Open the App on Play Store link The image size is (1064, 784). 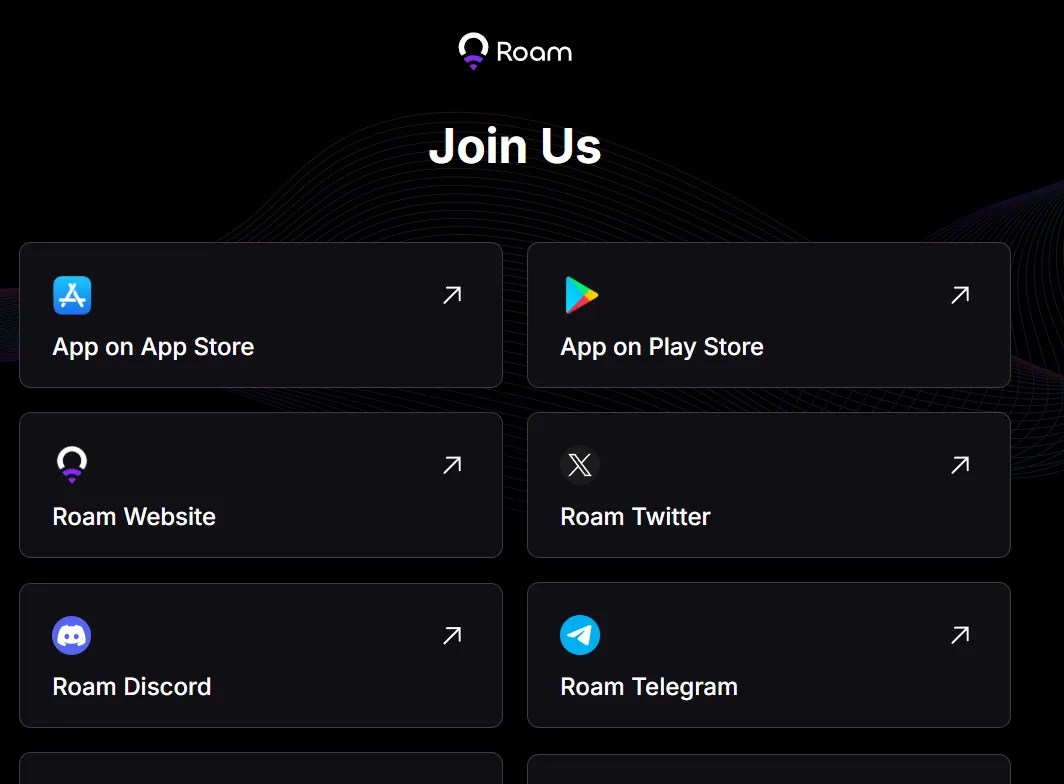(x=662, y=347)
